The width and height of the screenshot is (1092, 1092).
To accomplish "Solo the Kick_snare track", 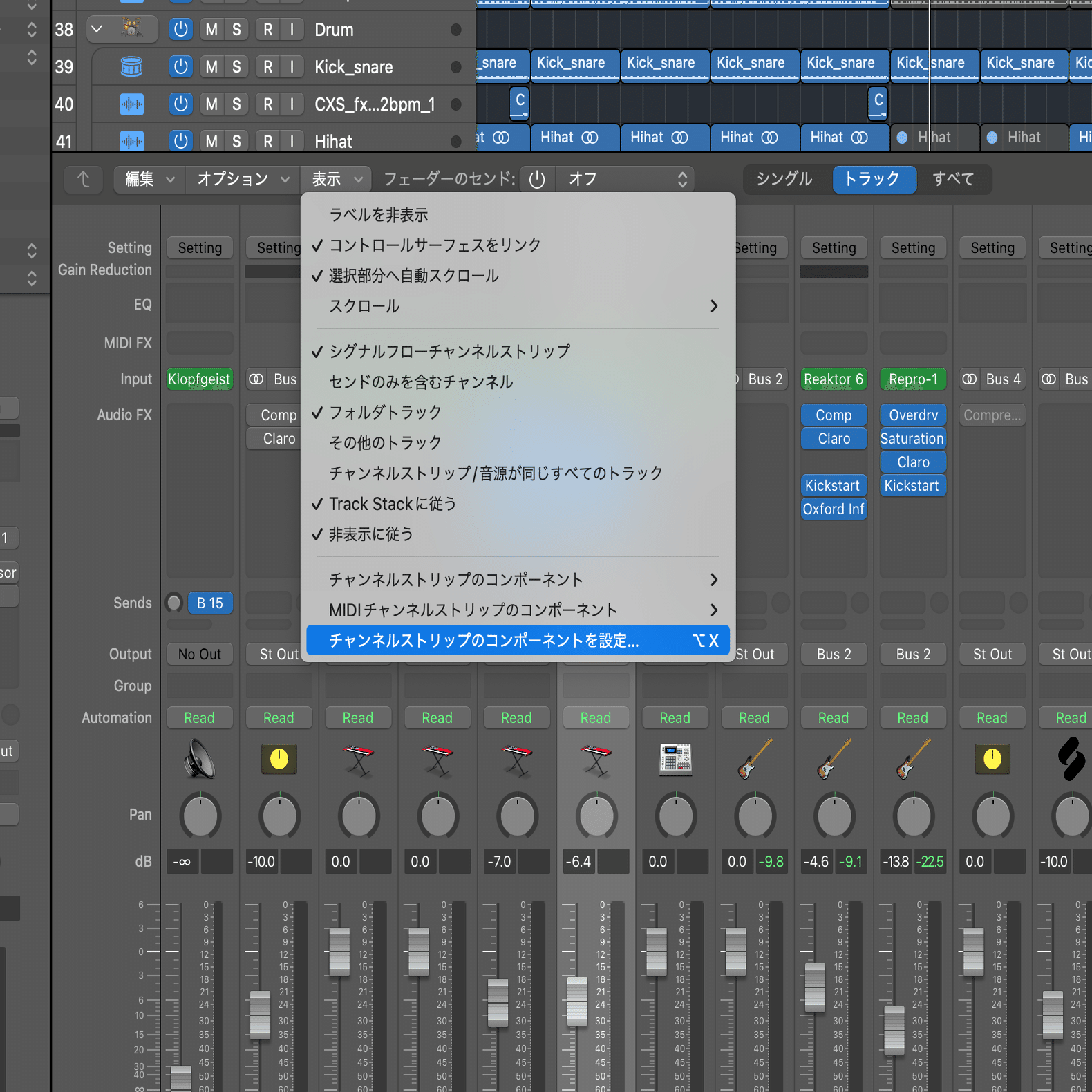I will click(236, 66).
